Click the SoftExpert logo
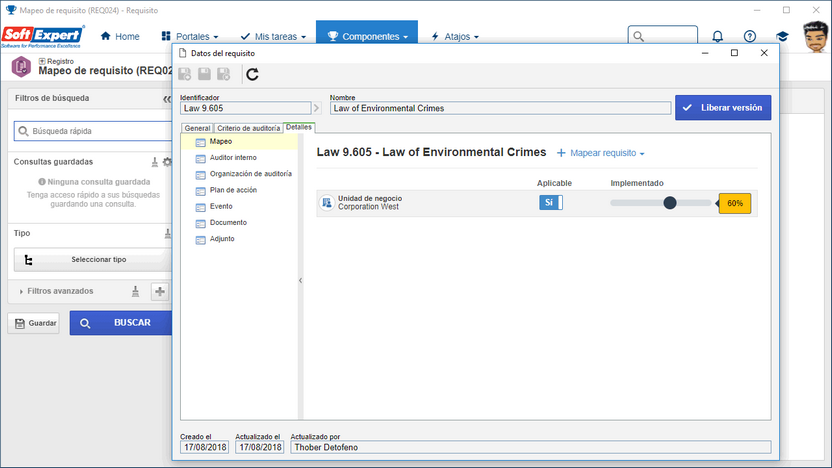Screen dimensions: 832x468 click(x=42, y=37)
